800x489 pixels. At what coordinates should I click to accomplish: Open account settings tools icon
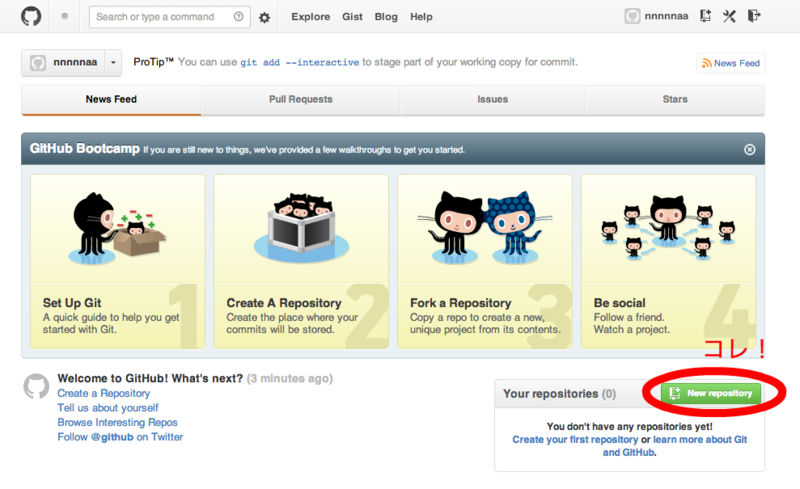pos(729,16)
